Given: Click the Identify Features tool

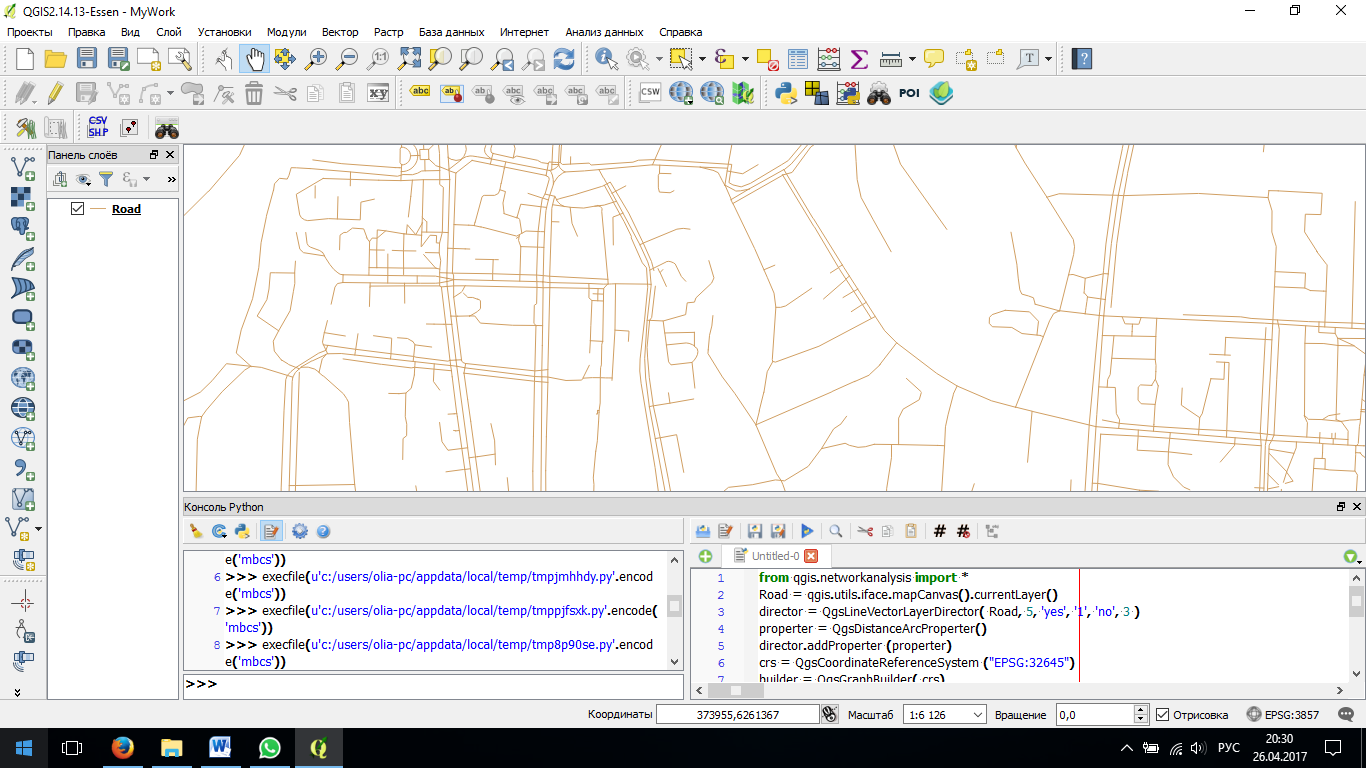Looking at the screenshot, I should (606, 59).
